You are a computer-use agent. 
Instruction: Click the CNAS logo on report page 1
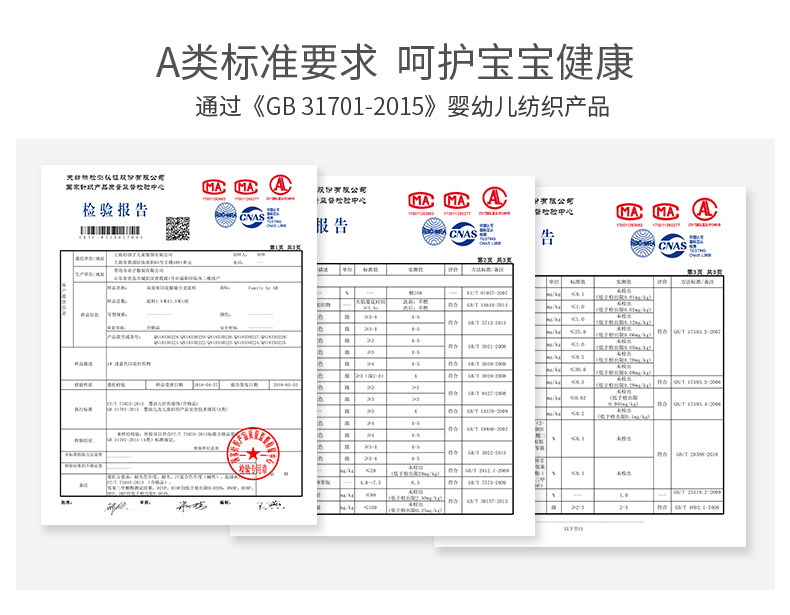[252, 217]
